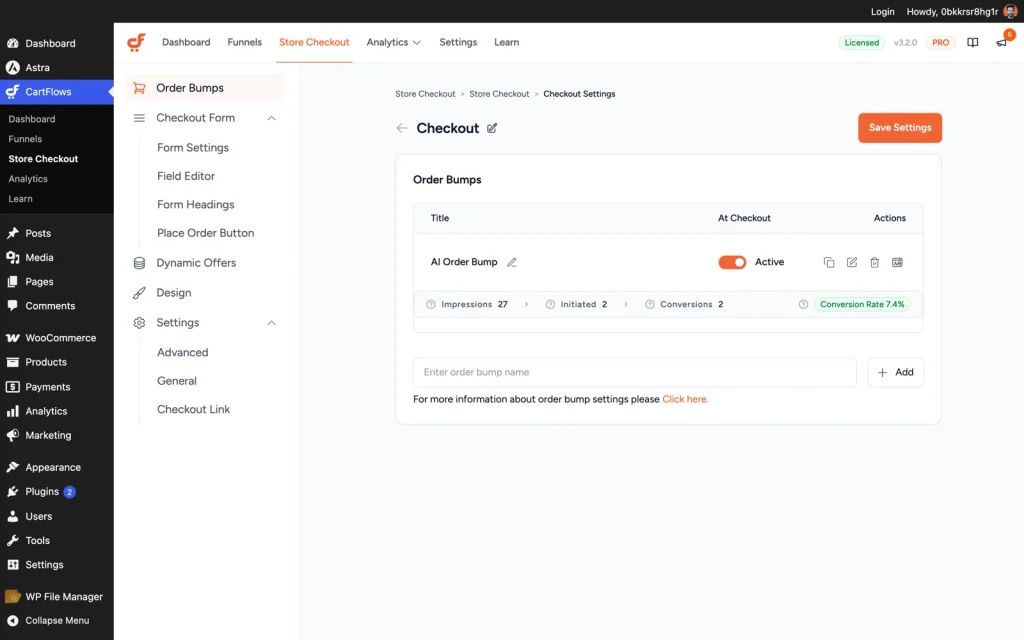Click Store Checkout breadcrumb first link
Screen dimensions: 1024x640
[425, 94]
